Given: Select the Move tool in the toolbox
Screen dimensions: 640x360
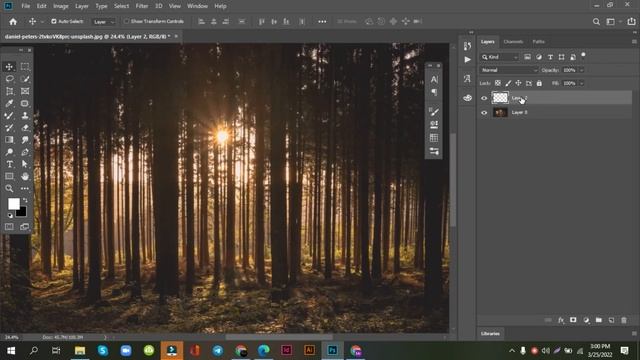Looking at the screenshot, I should [9, 67].
